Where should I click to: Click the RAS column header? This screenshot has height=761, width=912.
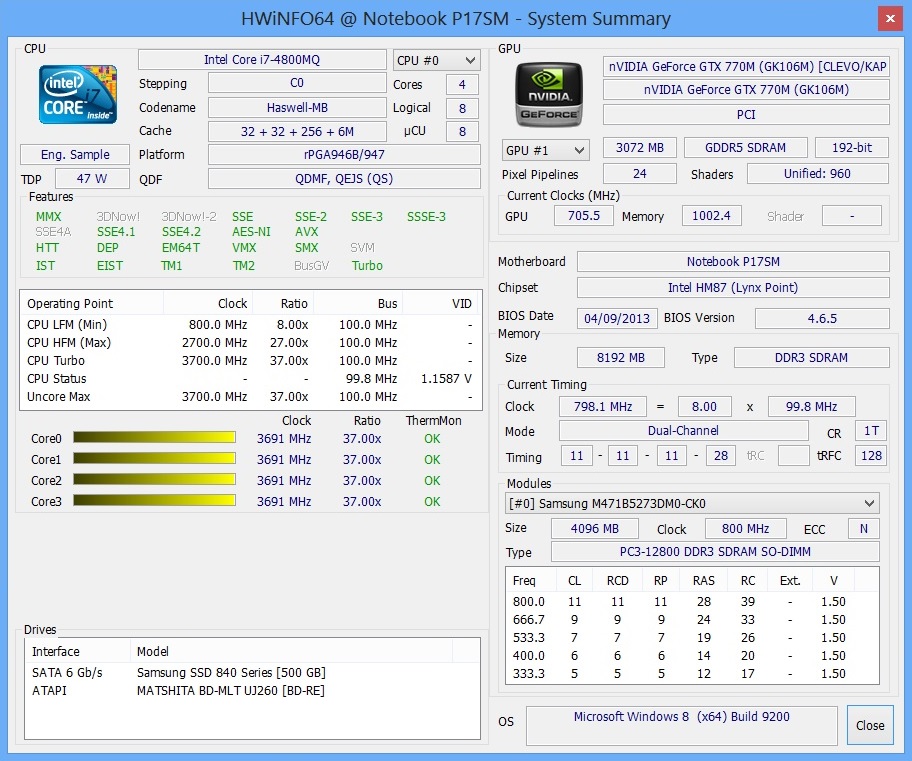coord(704,581)
